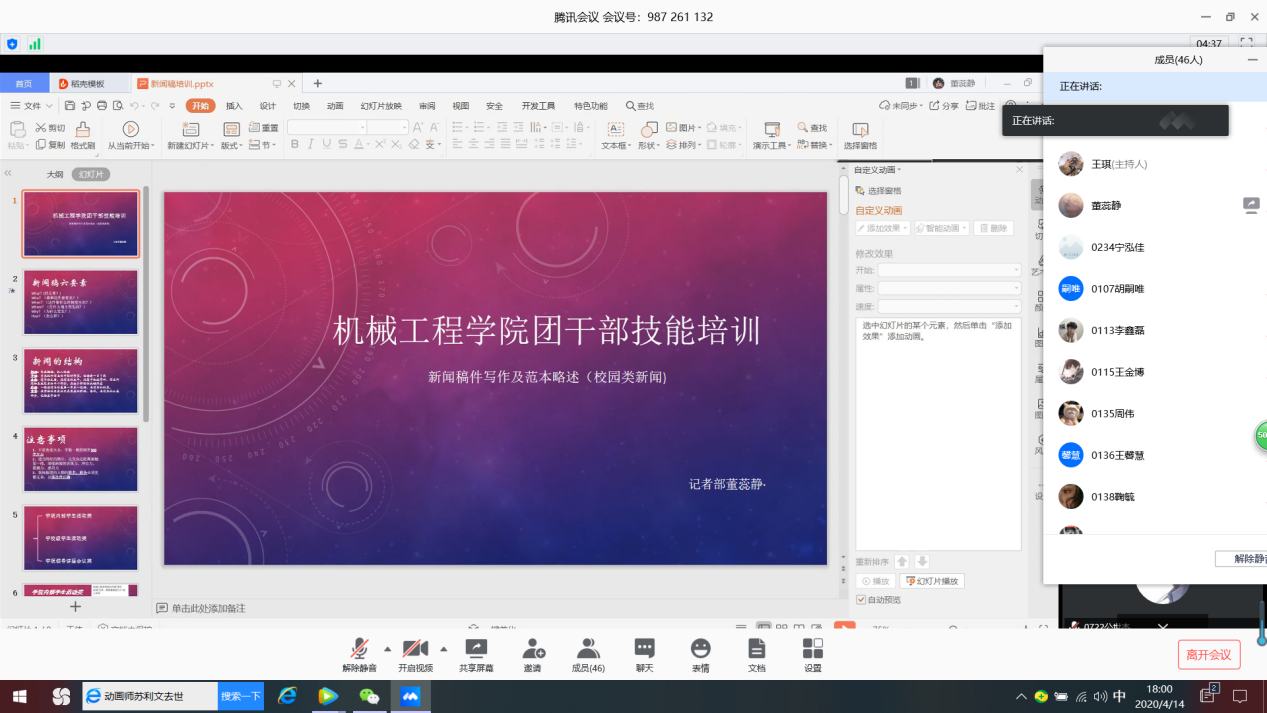Screen dimensions: 1267x713
Task: Click the Reset (重置) slide icon
Action: pos(255,128)
